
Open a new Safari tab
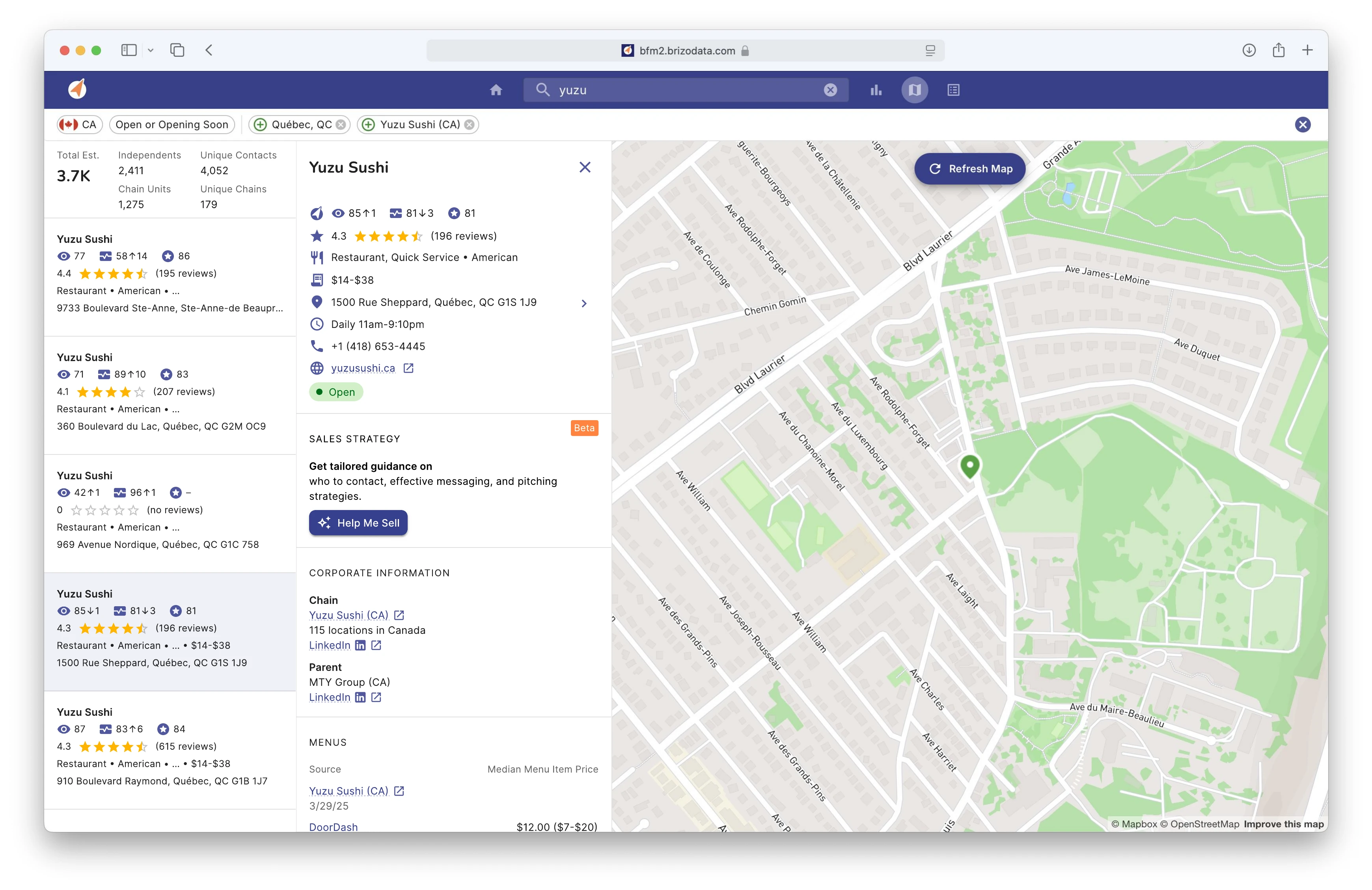pyautogui.click(x=1307, y=50)
